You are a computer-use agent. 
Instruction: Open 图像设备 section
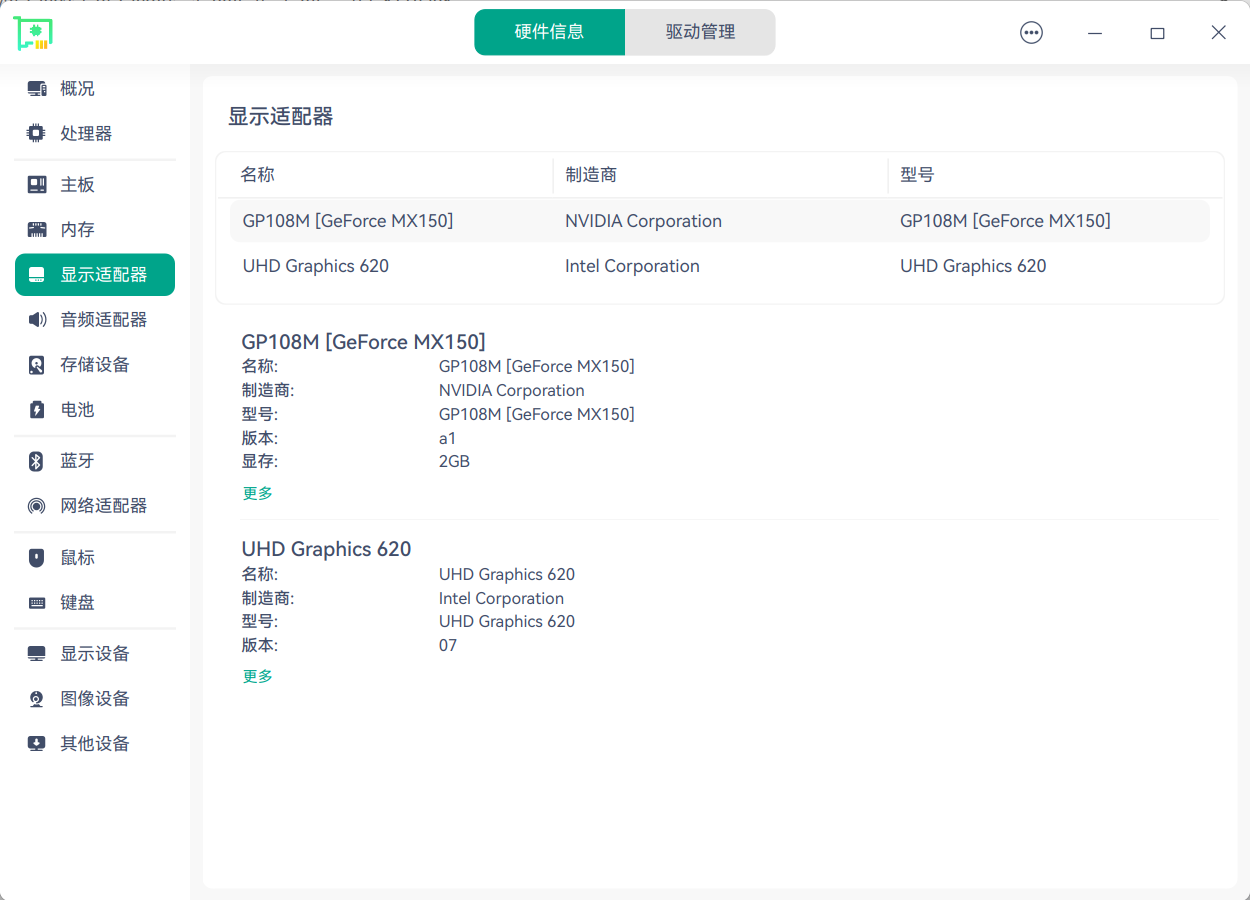click(x=95, y=699)
